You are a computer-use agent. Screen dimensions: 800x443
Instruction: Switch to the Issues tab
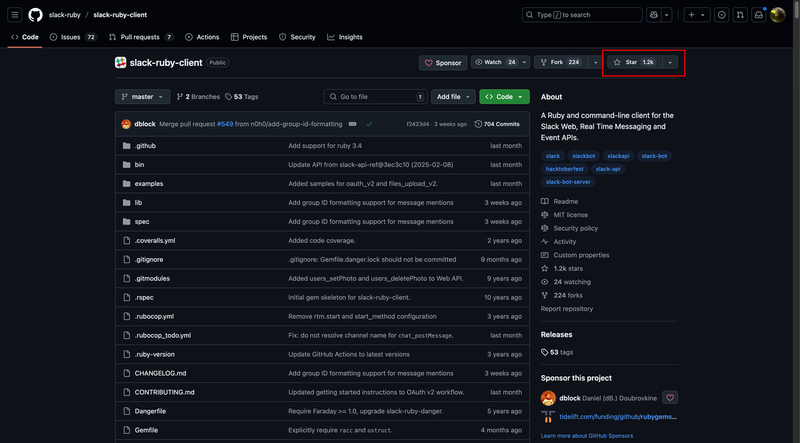[73, 37]
